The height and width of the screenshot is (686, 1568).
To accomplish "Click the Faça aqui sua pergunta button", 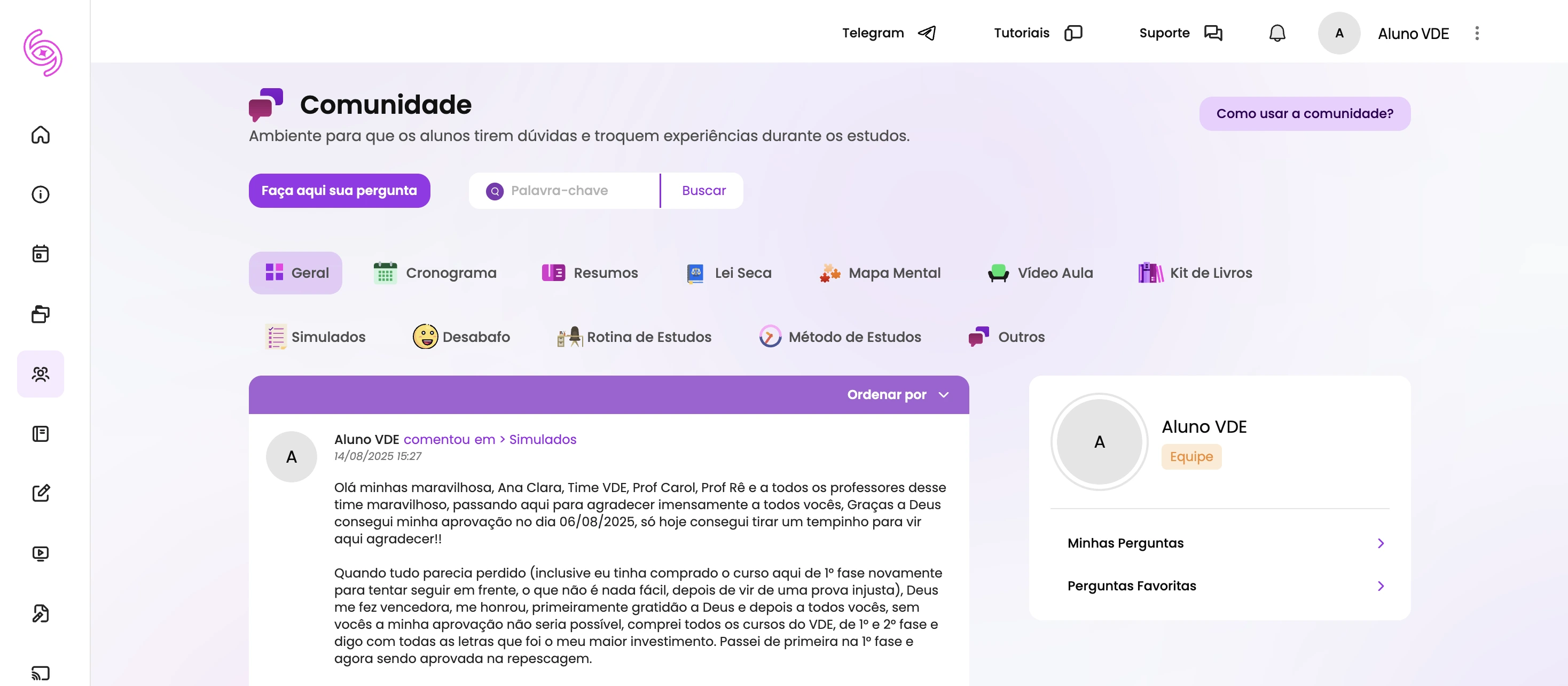I will coord(339,191).
